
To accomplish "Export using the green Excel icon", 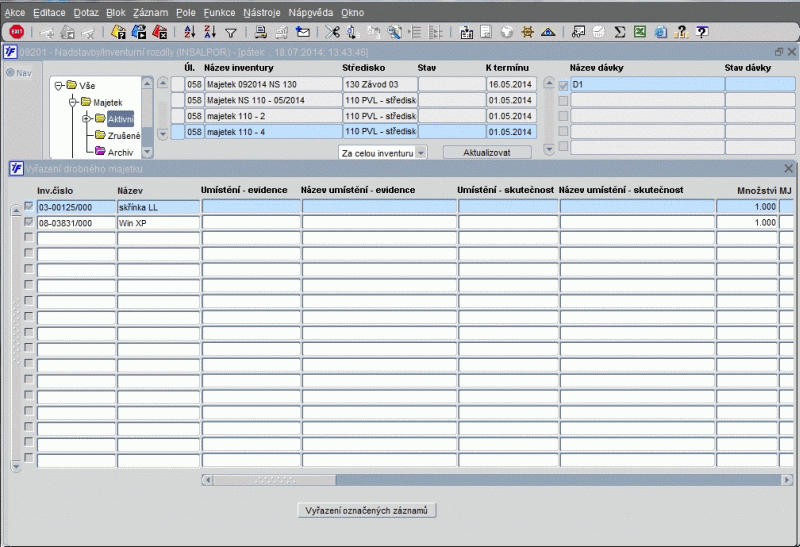I will 640,32.
